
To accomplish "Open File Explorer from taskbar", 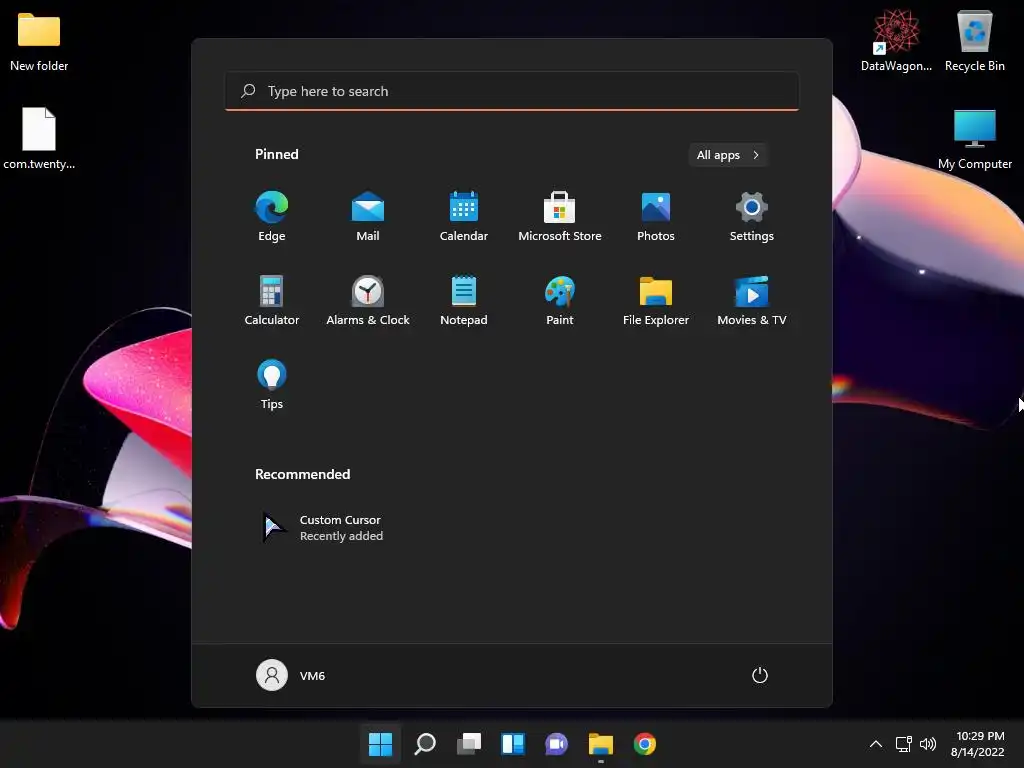I will (x=601, y=744).
